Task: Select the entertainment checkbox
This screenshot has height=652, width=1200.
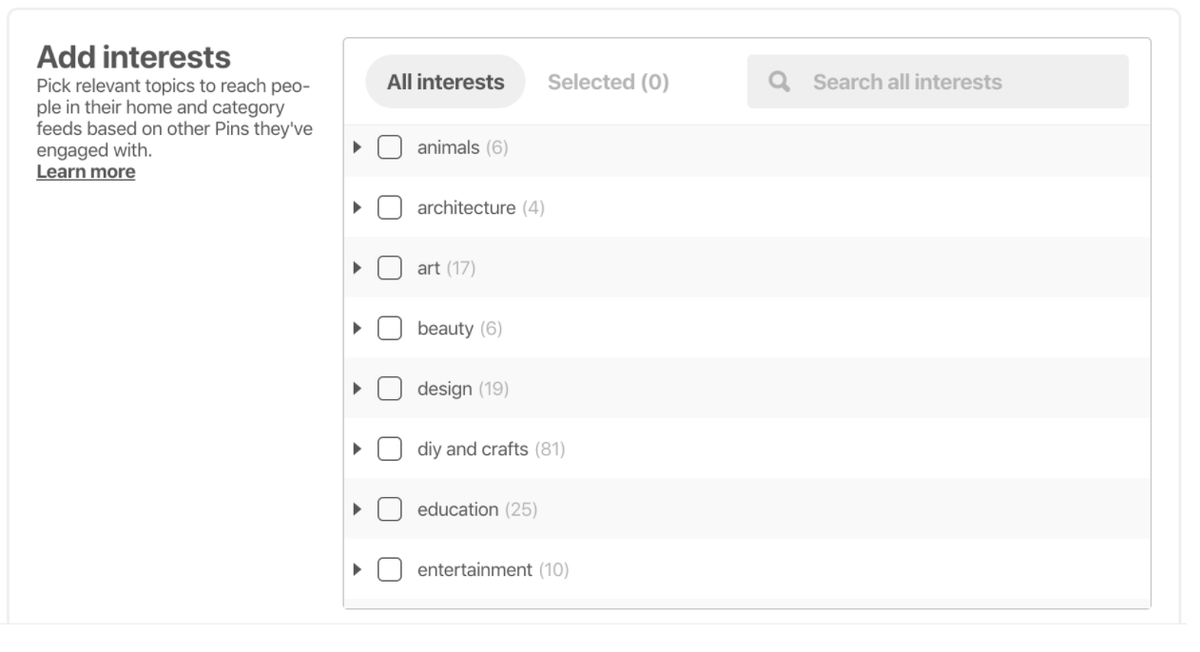Action: (x=390, y=569)
